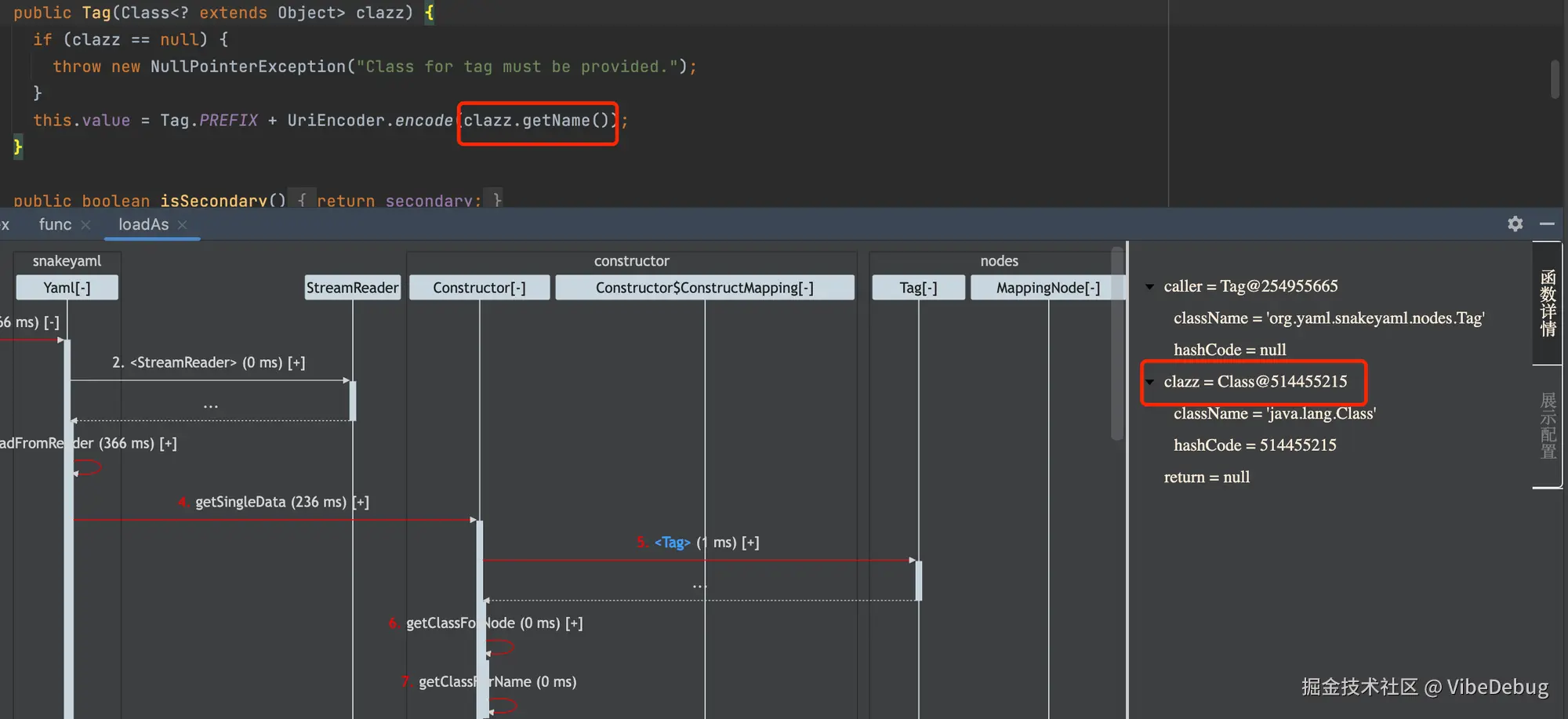
Task: Expand the <StreamReader> (0 ms) call
Action: pos(296,362)
